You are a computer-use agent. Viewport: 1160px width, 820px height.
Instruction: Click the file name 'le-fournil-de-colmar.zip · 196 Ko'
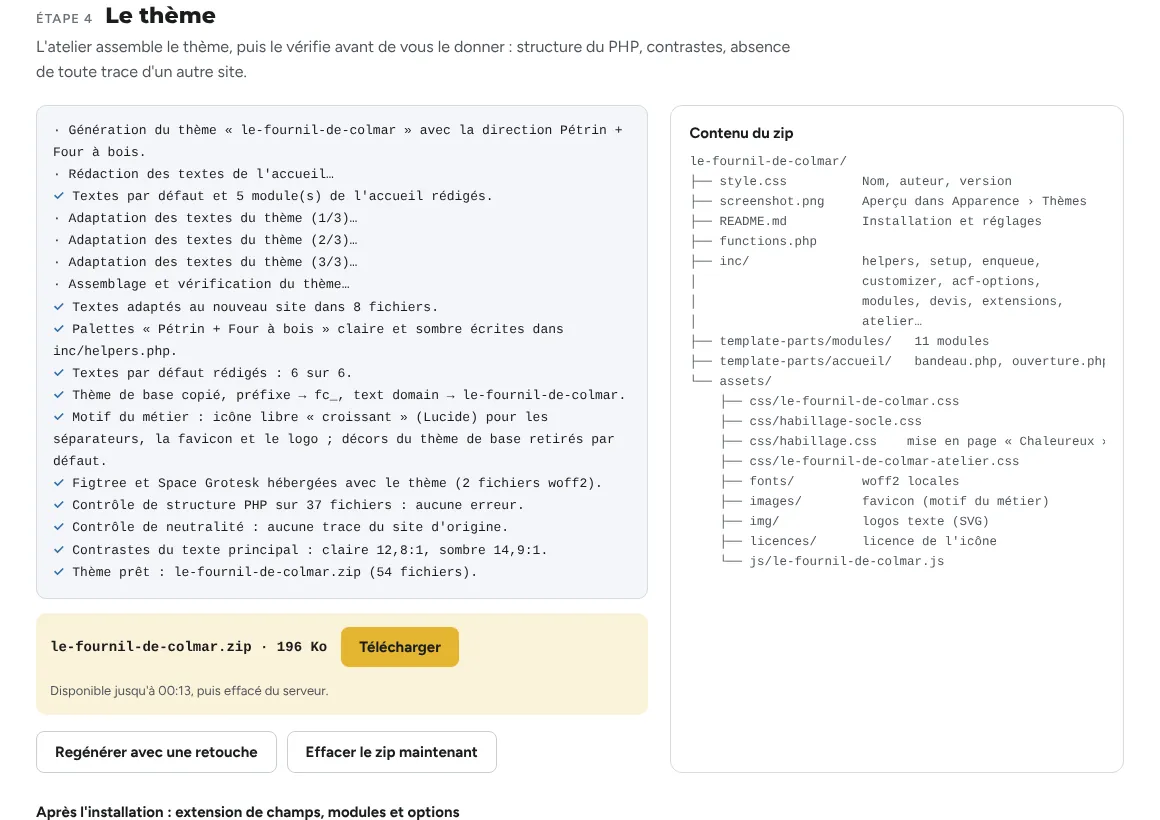[x=189, y=647]
